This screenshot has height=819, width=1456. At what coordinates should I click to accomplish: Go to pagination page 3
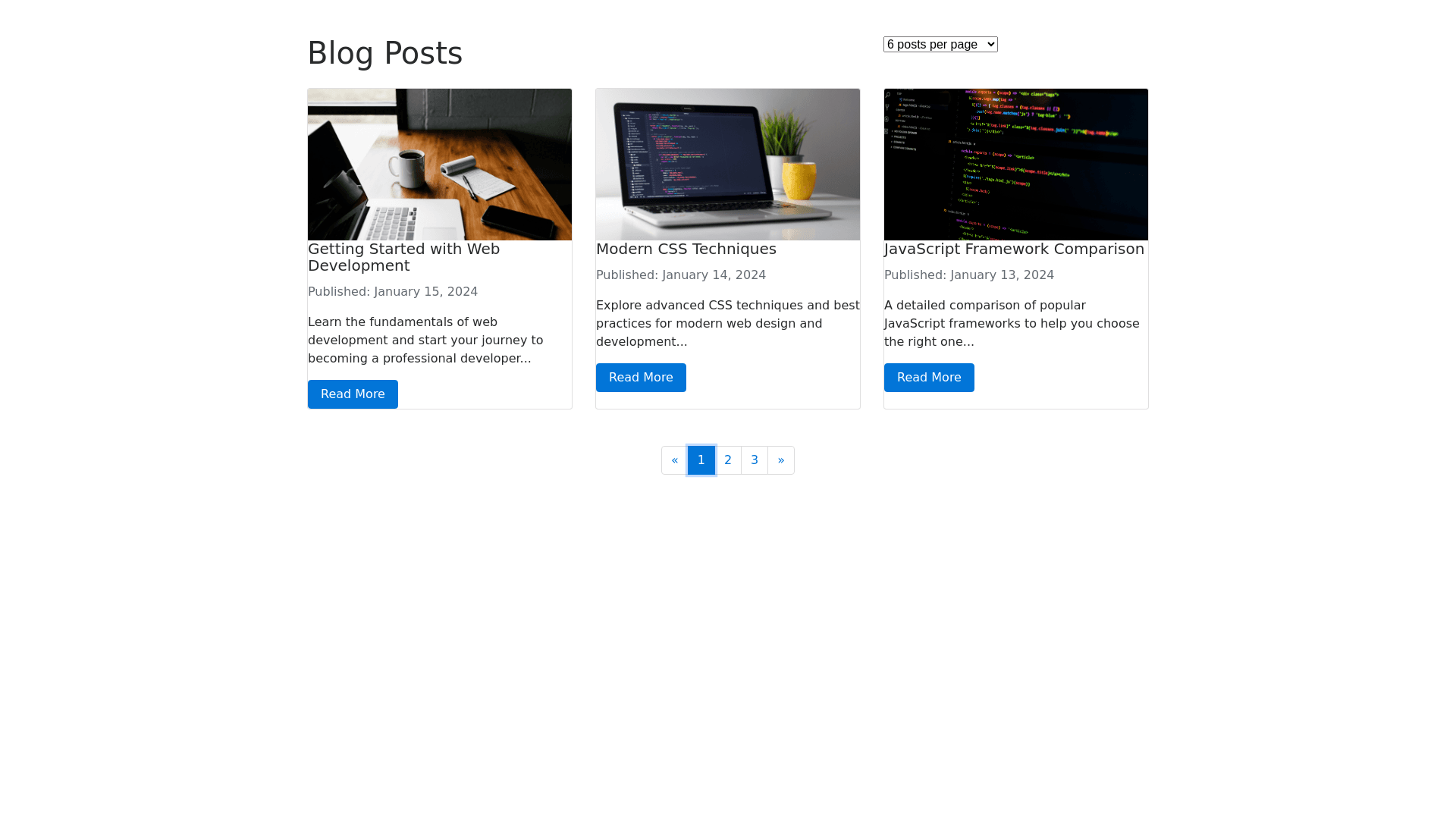tap(755, 460)
